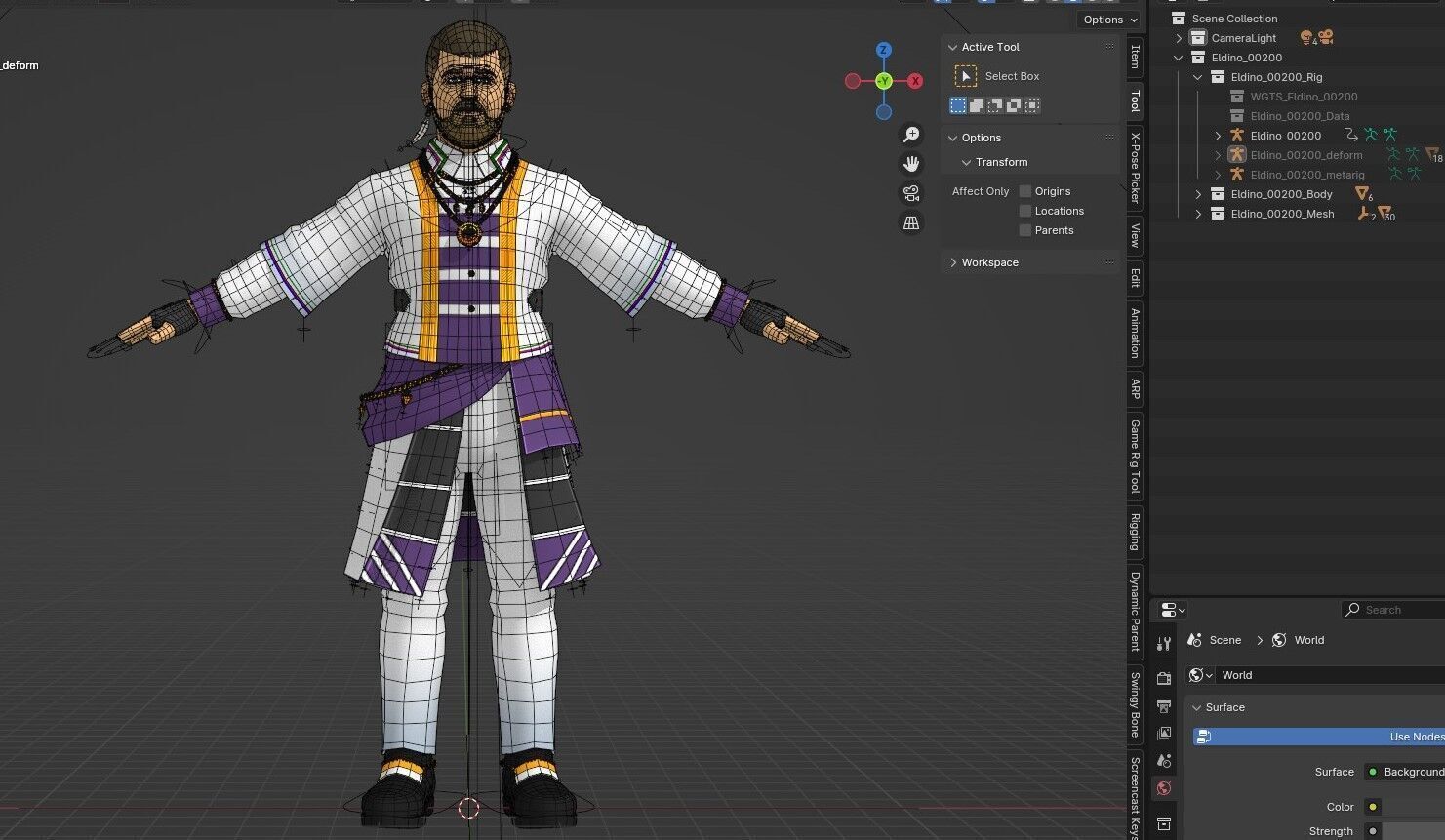Switch to the Item sidebar tab

coord(1135,57)
